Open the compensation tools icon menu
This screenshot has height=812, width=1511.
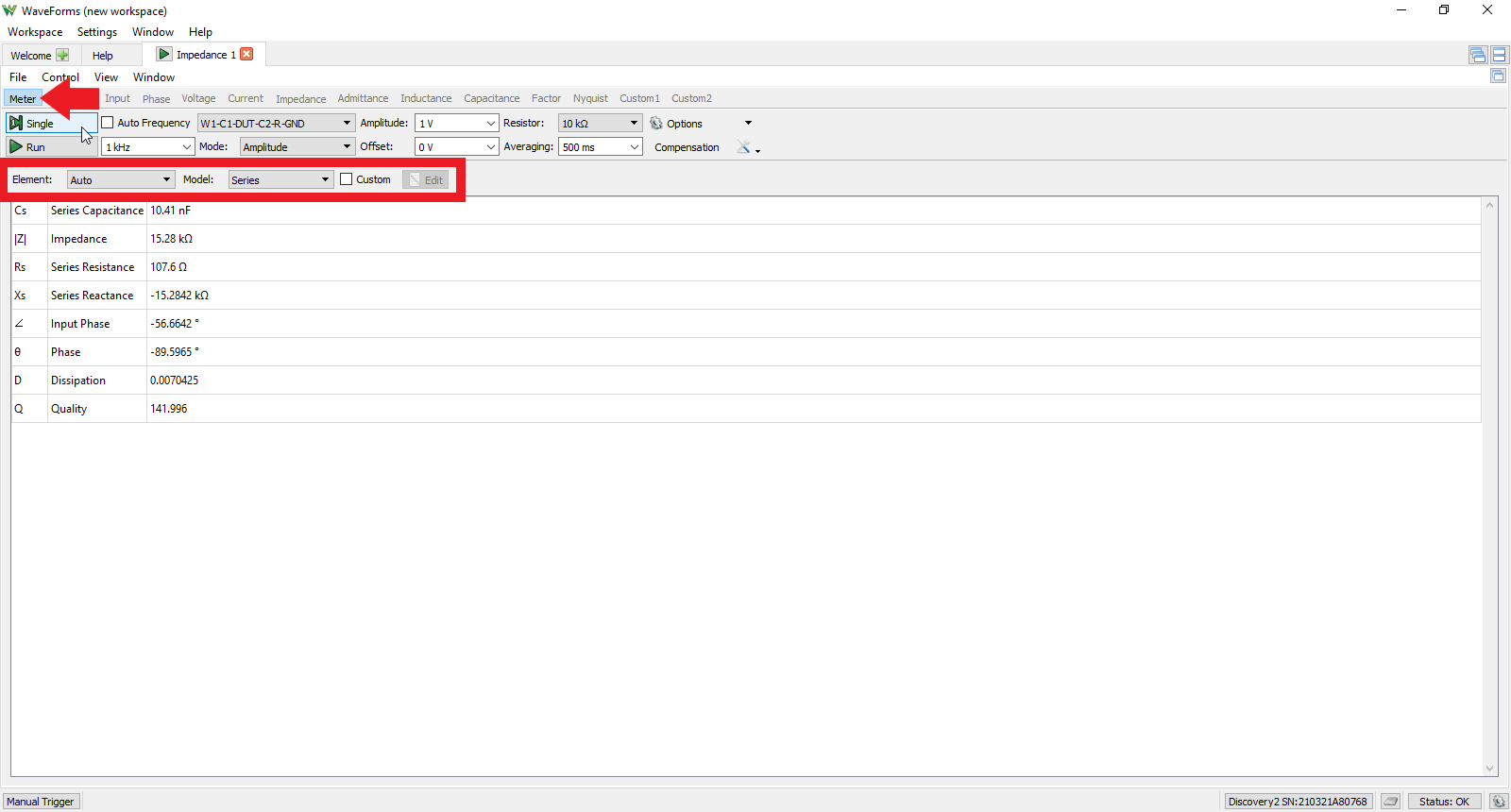[748, 147]
